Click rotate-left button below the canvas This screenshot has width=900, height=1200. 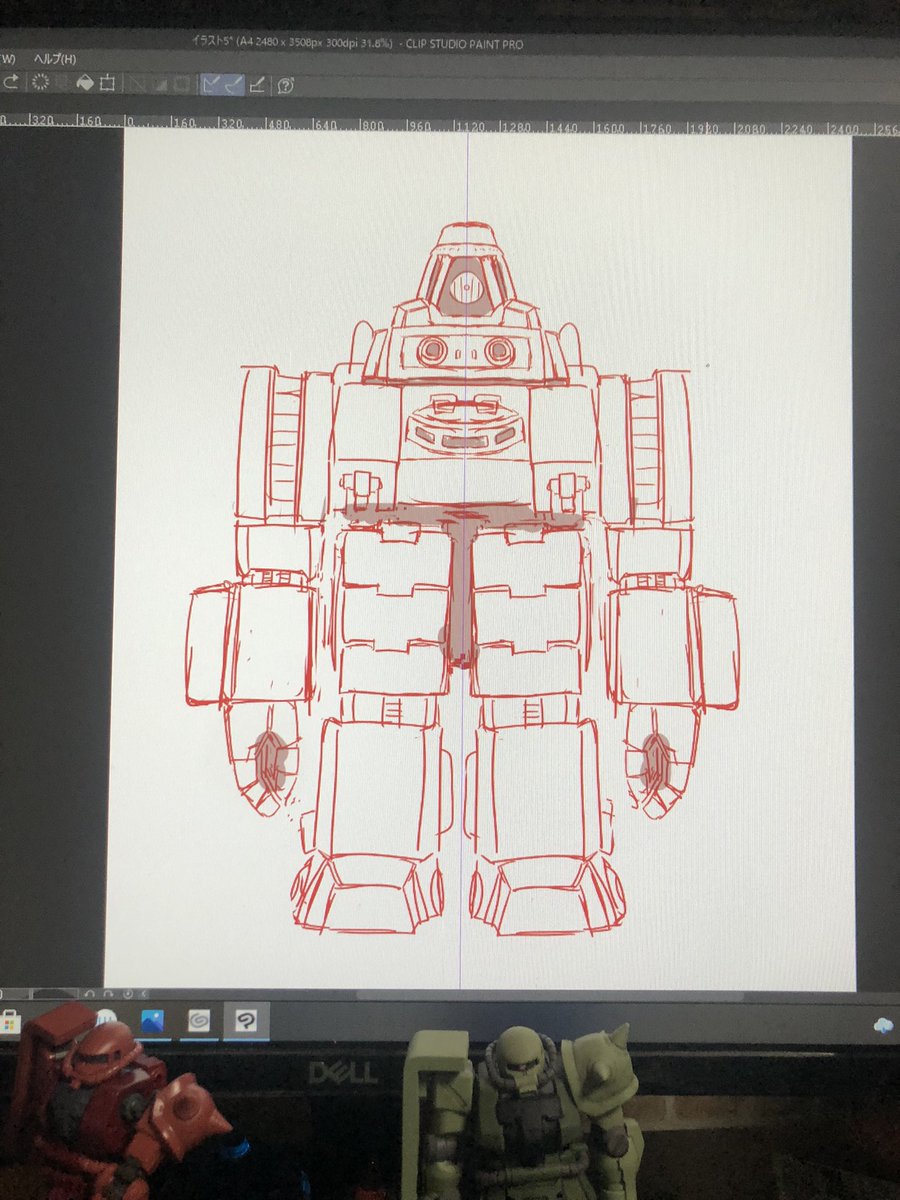click(89, 994)
